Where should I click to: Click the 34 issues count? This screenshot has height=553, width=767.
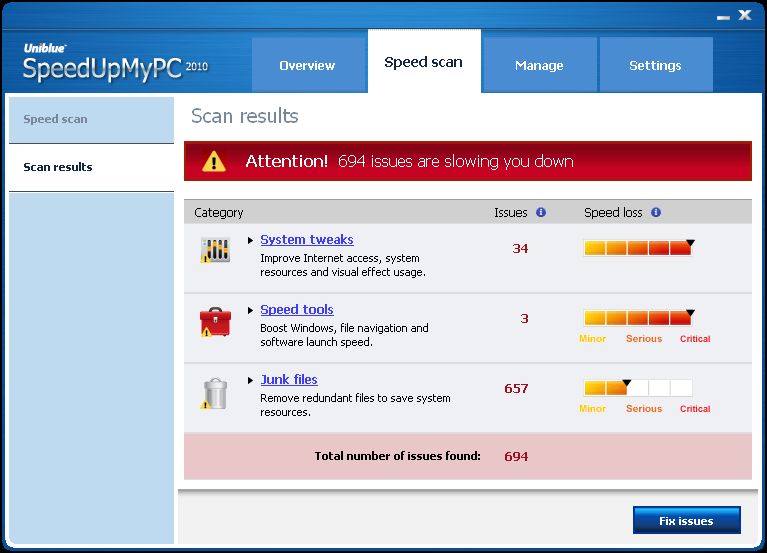coord(520,248)
